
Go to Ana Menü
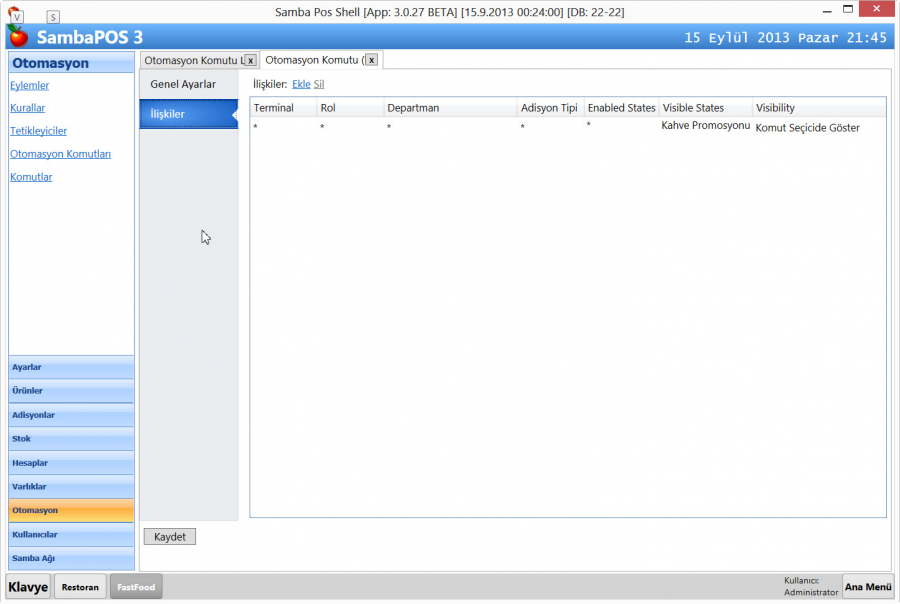(867, 587)
